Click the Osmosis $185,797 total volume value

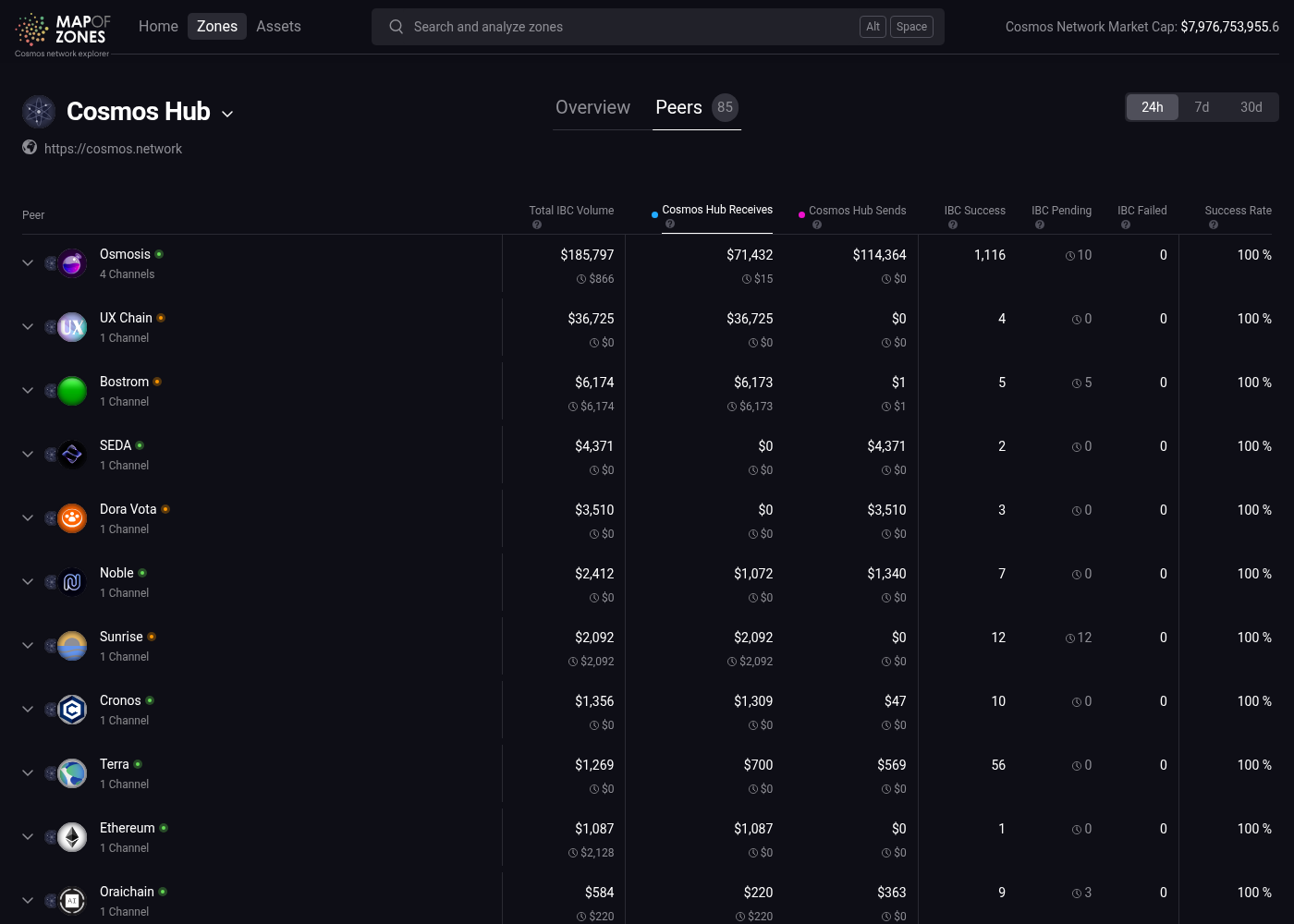pyautogui.click(x=587, y=255)
